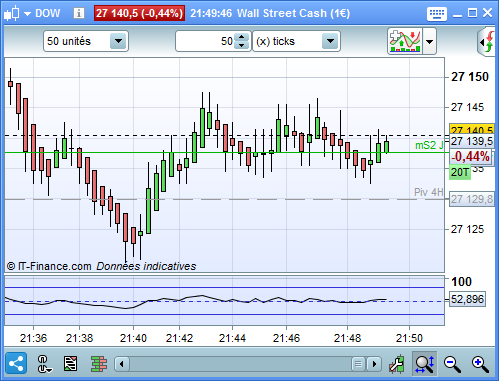Expand arrow next to indicator icon

click(x=430, y=42)
